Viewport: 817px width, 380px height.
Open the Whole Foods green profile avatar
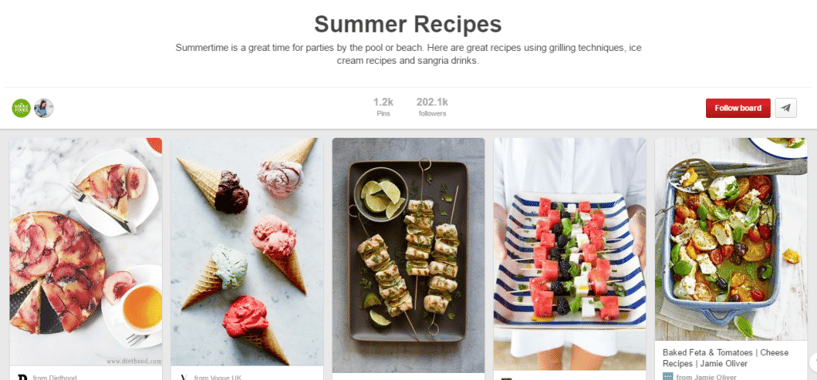point(21,108)
